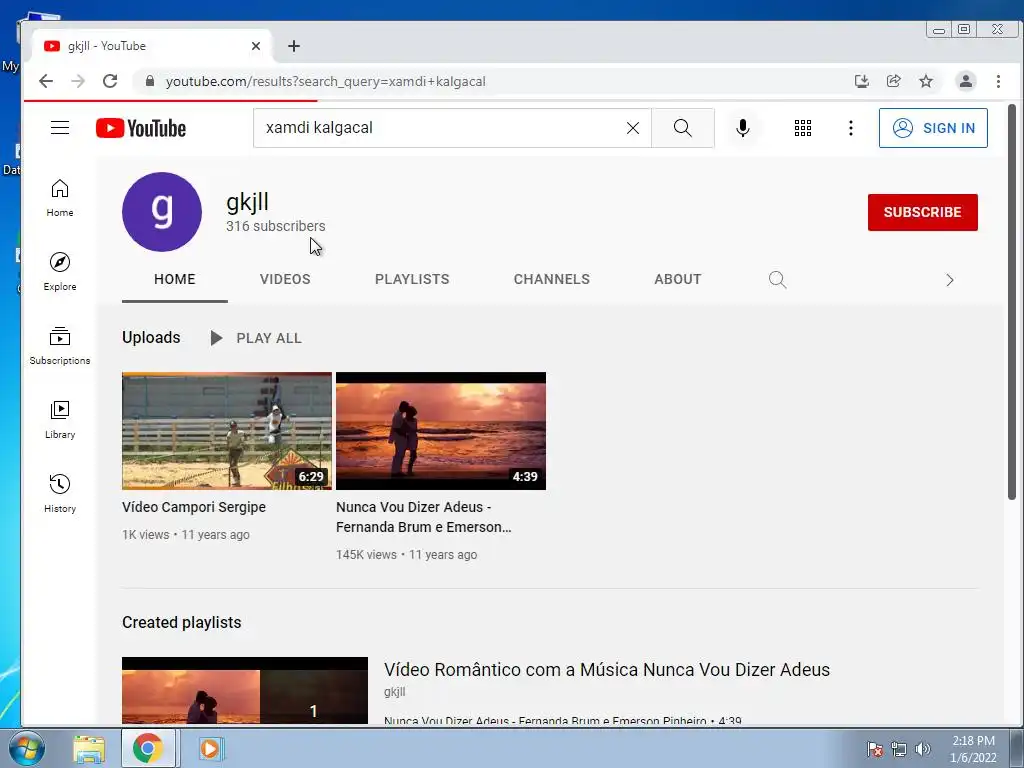Select the gkjll - YouTube browser tab
This screenshot has height=768, width=1024.
(150, 46)
